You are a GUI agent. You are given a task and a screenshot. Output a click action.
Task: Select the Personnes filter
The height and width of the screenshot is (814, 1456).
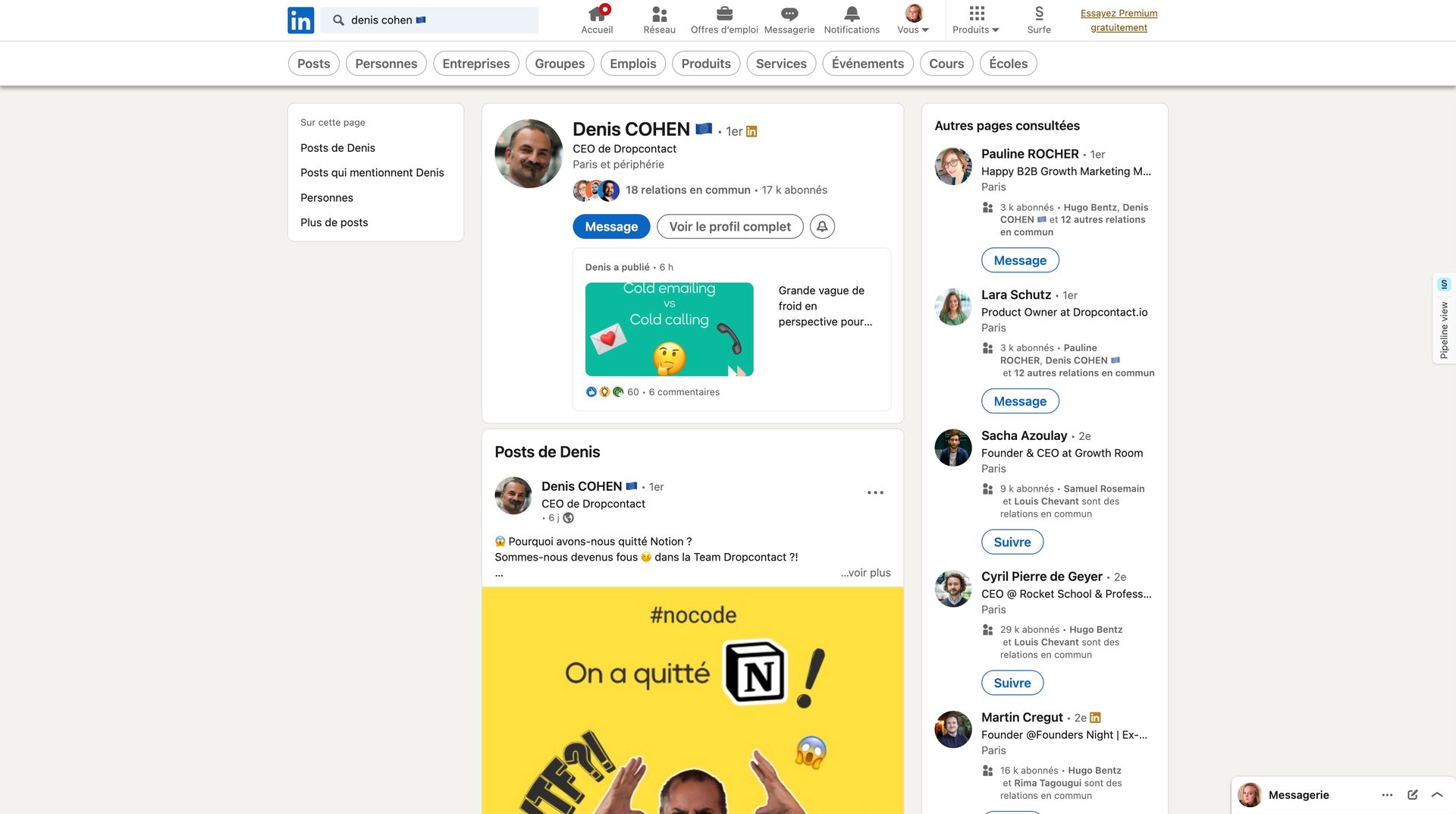pos(386,64)
